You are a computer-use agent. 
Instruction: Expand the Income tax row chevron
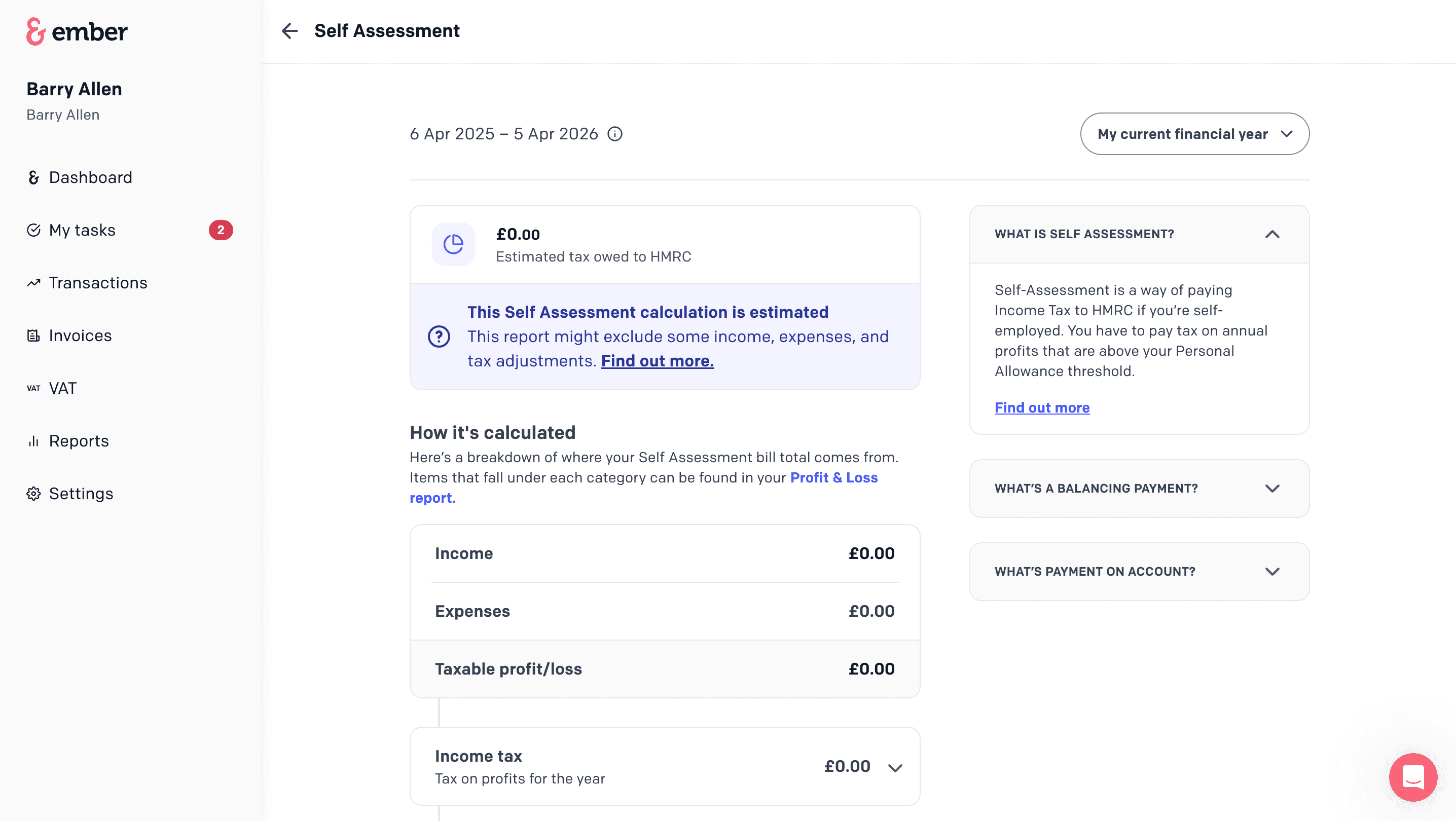pos(895,767)
